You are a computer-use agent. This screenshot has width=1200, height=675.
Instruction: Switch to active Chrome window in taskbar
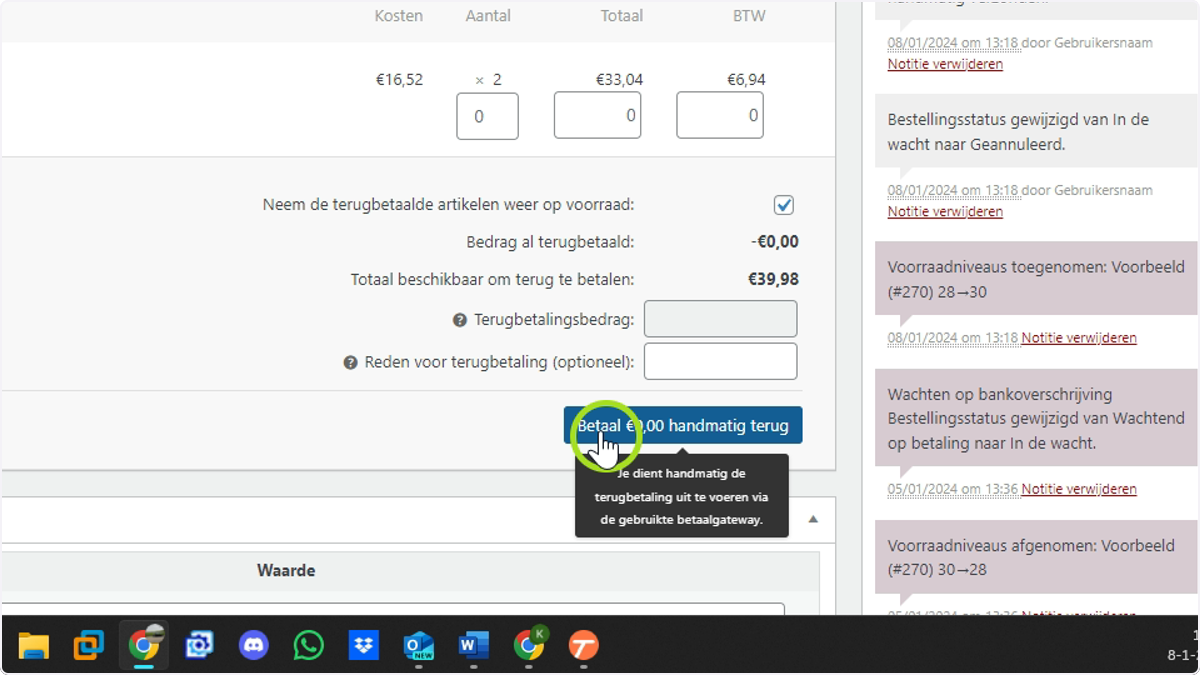[x=144, y=646]
